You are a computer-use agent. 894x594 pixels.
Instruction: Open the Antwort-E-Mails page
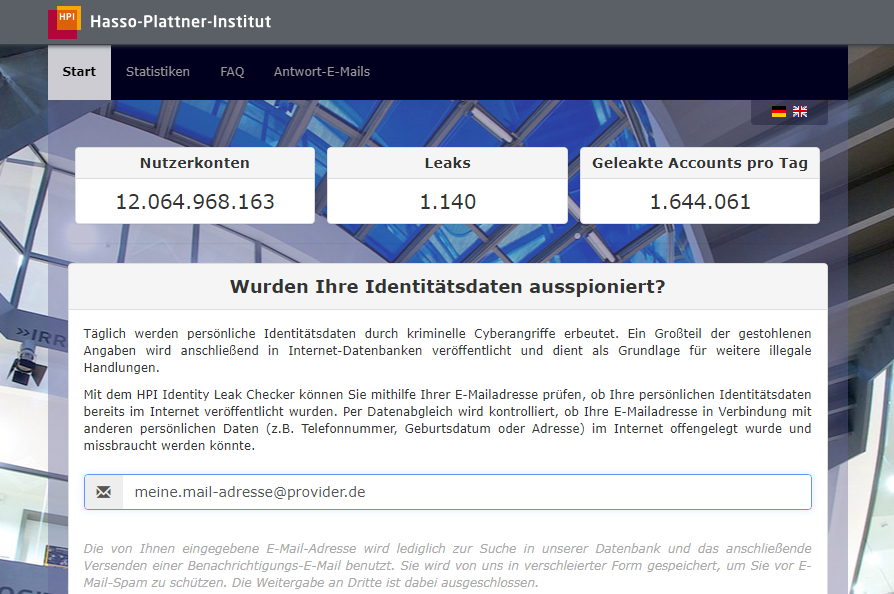pos(321,72)
